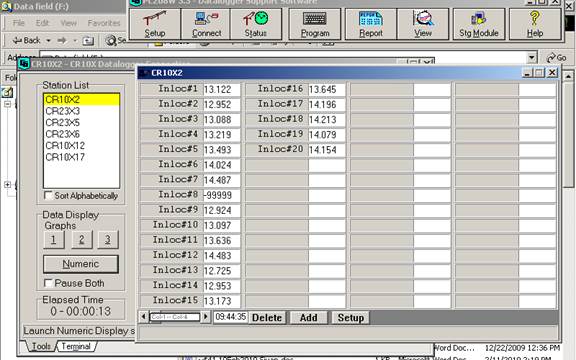Click the Inloc#1 value 13.122

(222, 90)
